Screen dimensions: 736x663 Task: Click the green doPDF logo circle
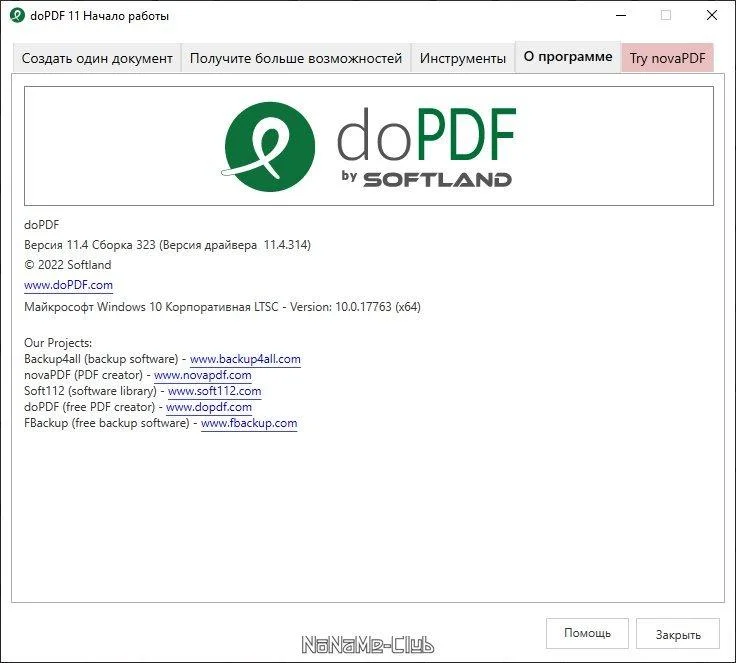tap(269, 146)
